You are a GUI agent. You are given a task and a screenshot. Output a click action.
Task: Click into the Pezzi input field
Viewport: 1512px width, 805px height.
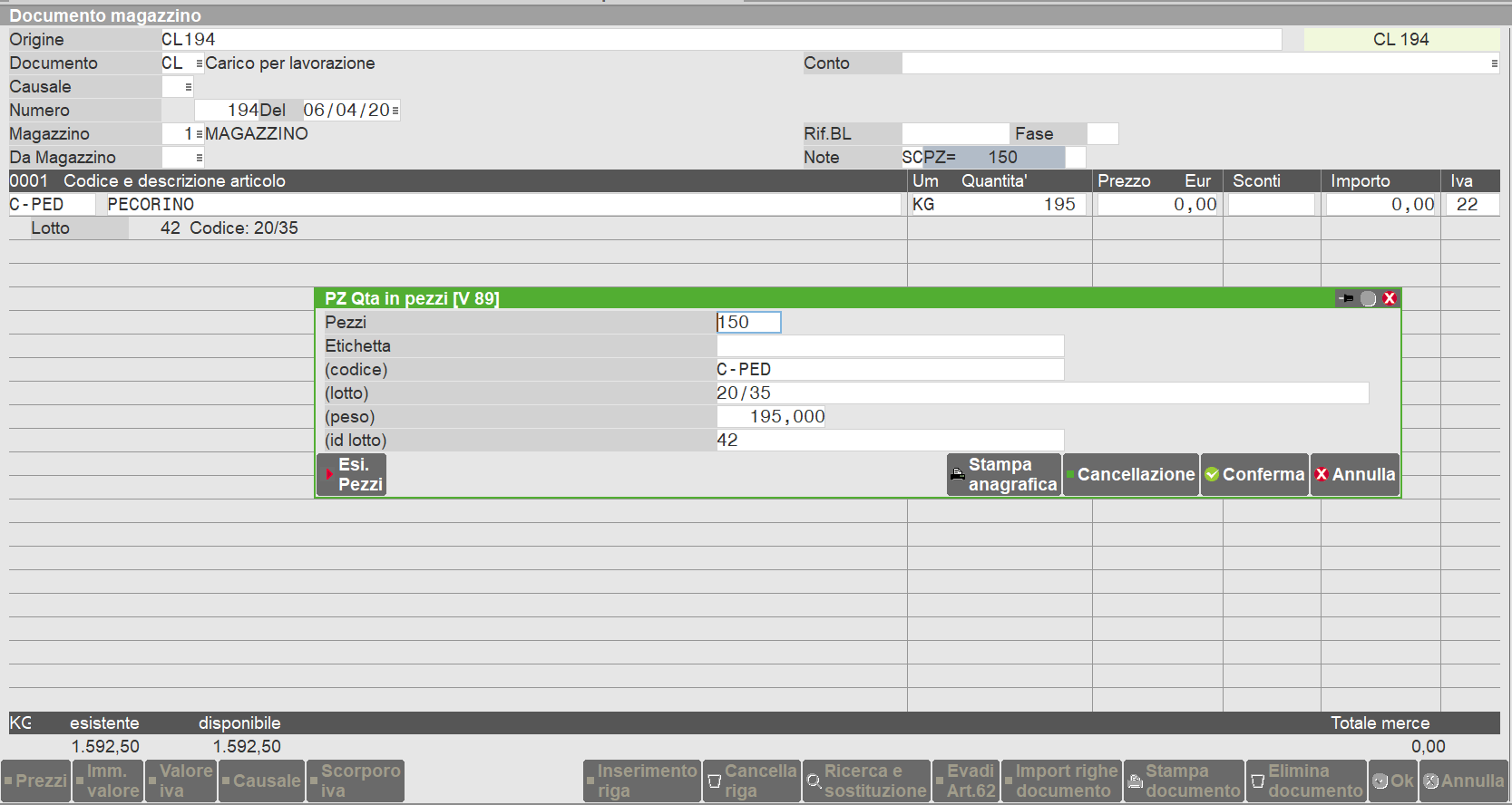click(x=748, y=323)
